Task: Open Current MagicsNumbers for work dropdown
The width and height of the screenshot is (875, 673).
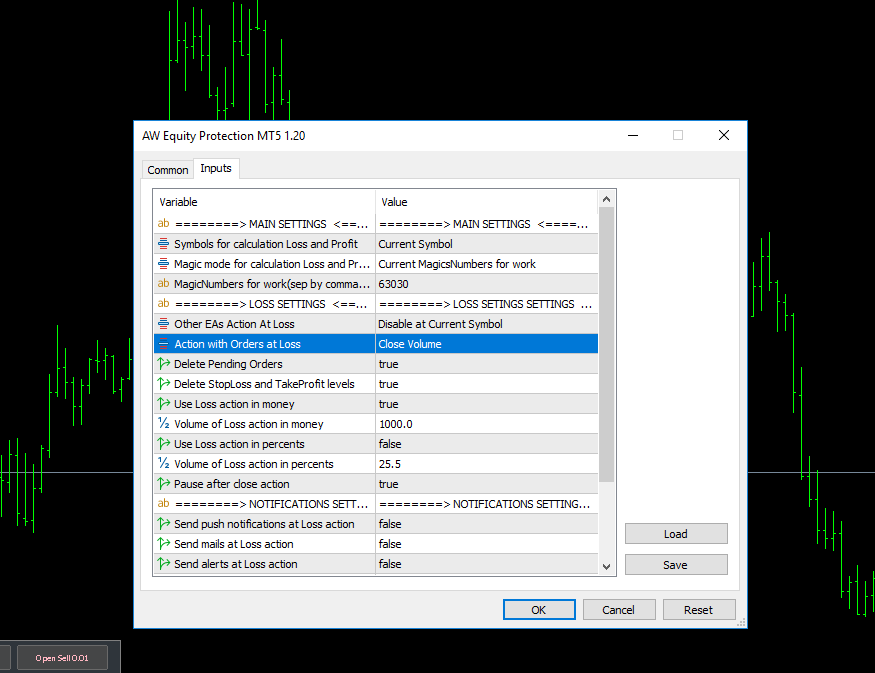Action: coord(487,264)
